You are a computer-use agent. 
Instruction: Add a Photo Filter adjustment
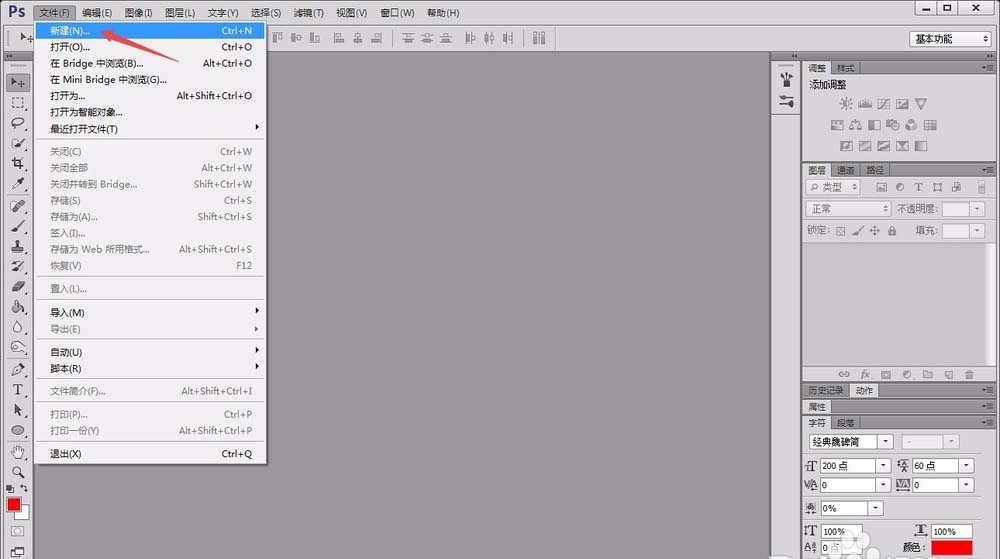click(892, 125)
